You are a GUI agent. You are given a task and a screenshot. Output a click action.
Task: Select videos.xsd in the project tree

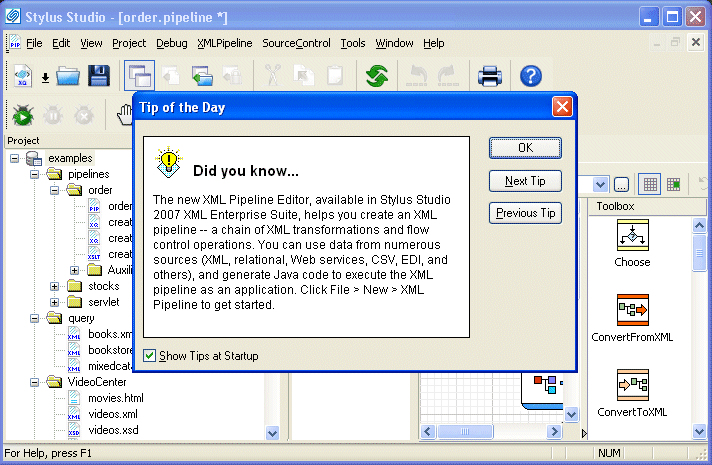tap(113, 430)
